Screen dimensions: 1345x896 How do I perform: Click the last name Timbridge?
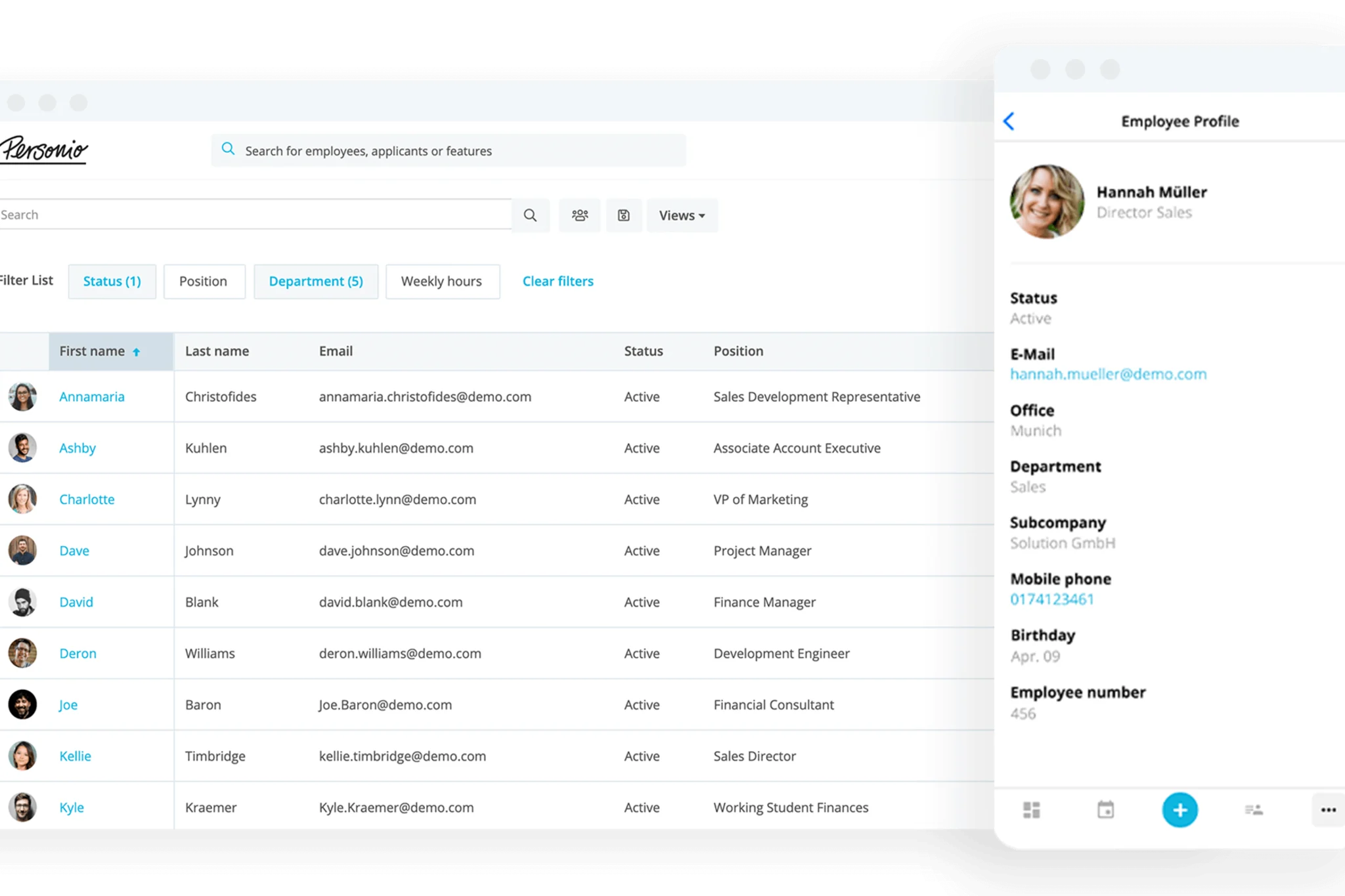point(215,756)
